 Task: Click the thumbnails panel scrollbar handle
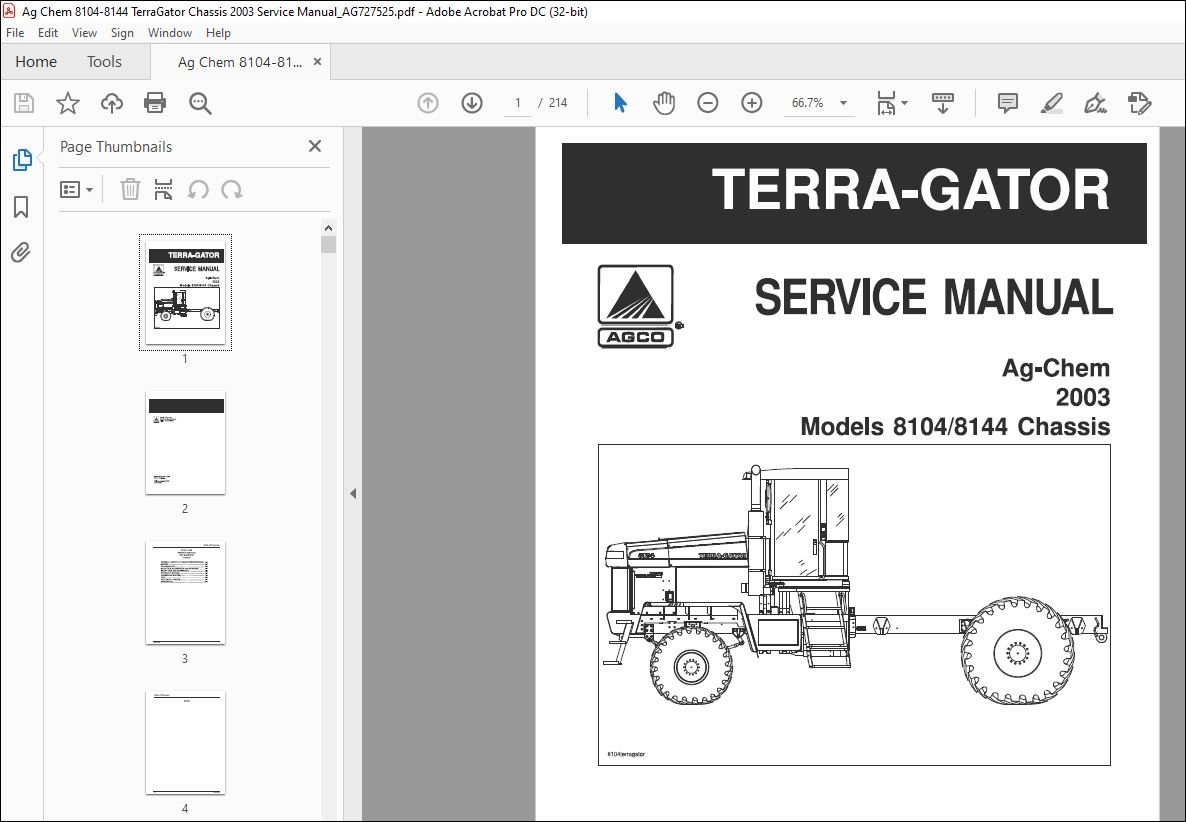328,245
